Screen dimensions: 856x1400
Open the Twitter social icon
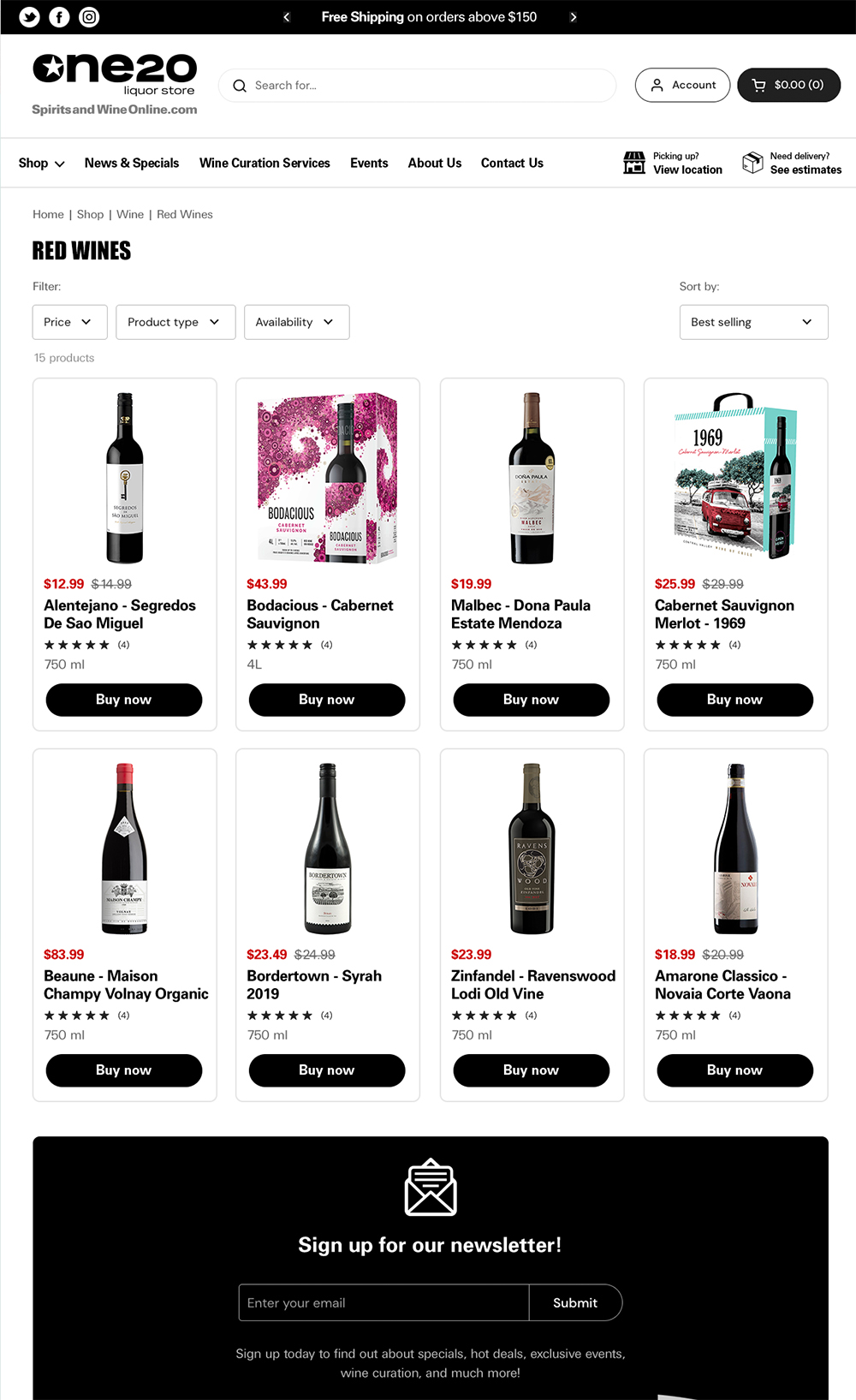29,17
